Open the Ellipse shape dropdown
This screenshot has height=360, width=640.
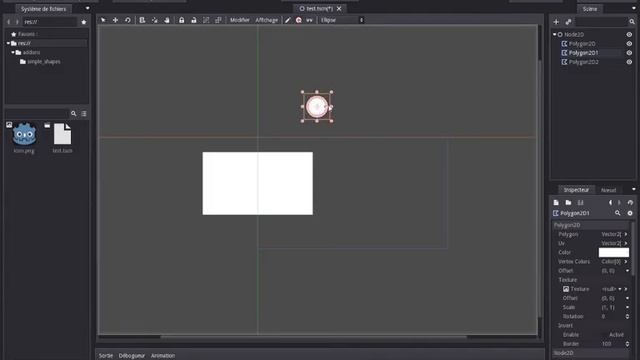[x=342, y=20]
